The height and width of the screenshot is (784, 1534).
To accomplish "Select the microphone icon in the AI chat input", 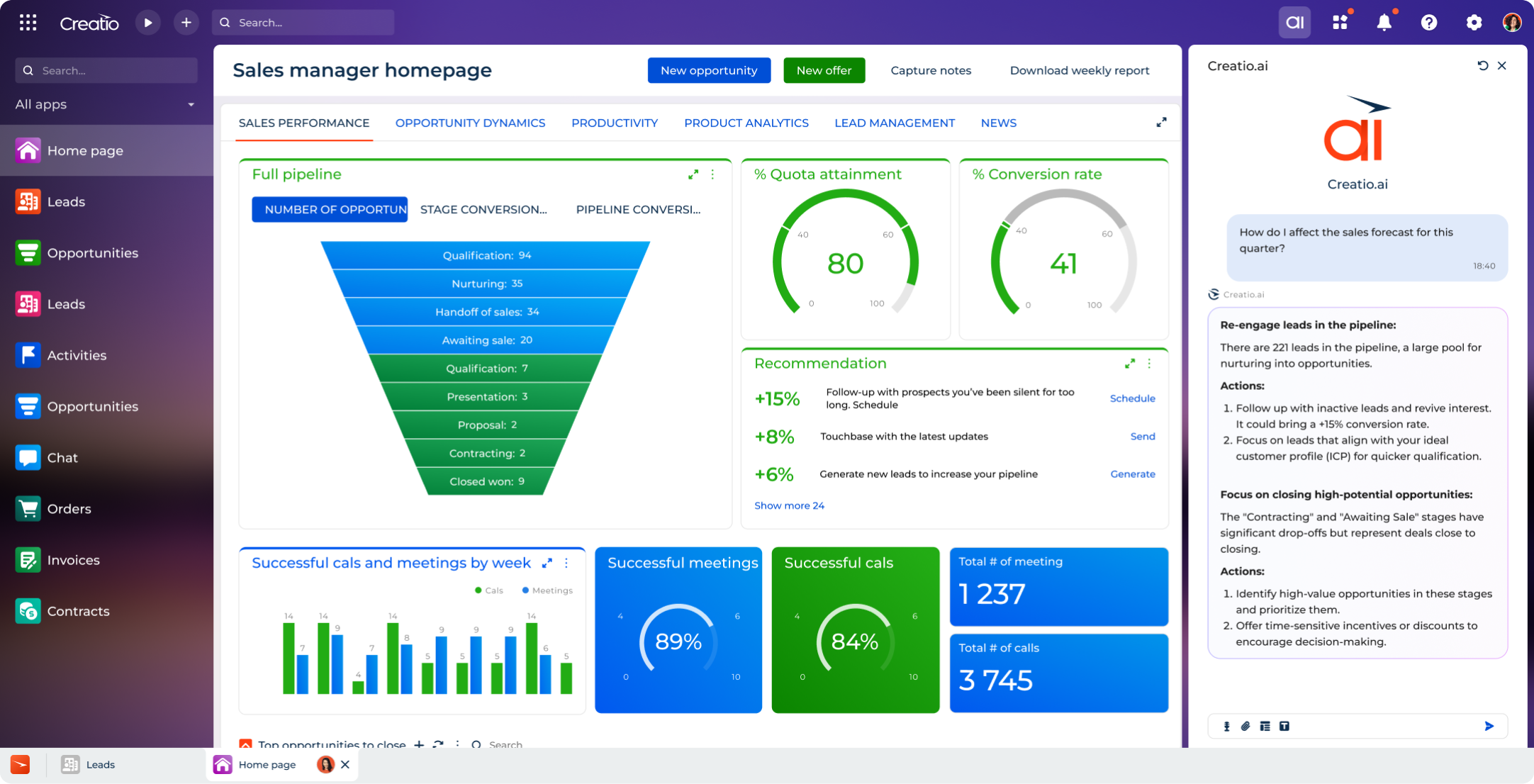I will (1226, 726).
